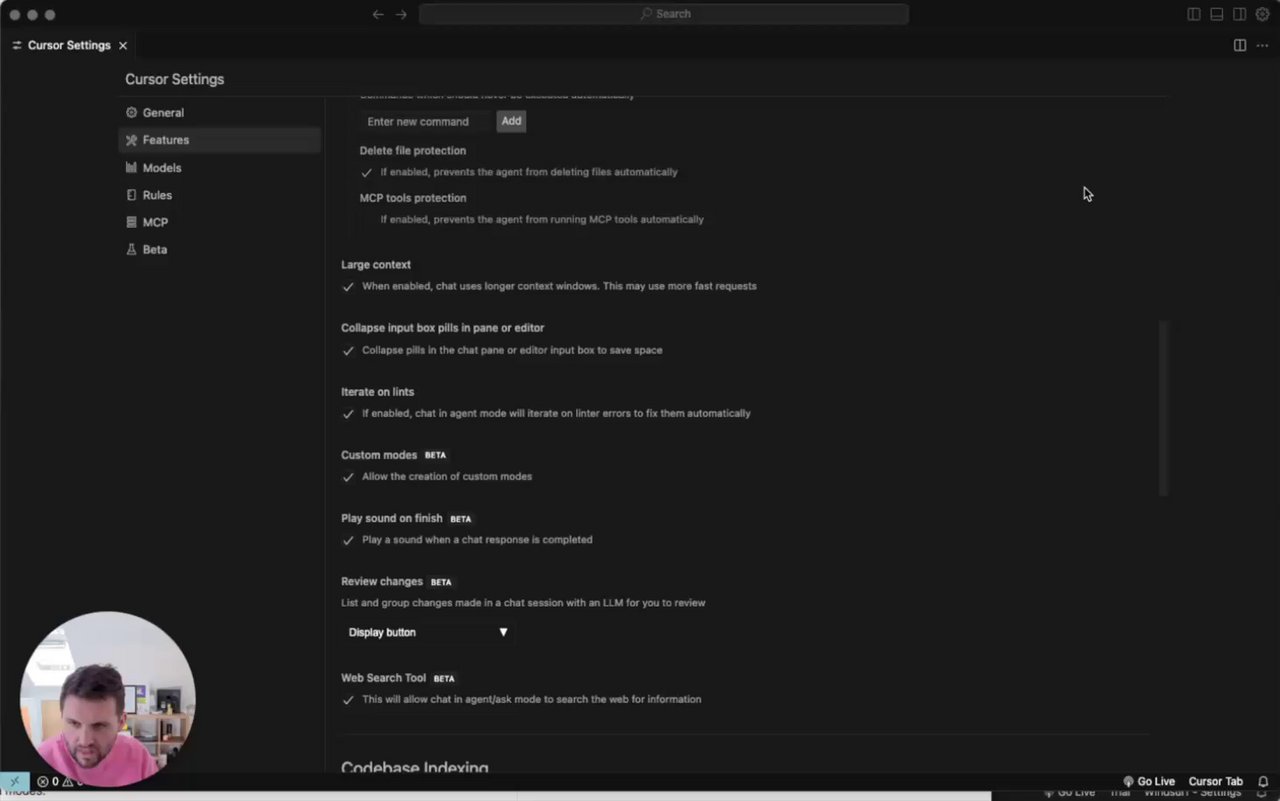Screen dimensions: 1280x801
Task: Go forward using the navigation arrow
Action: (x=401, y=14)
